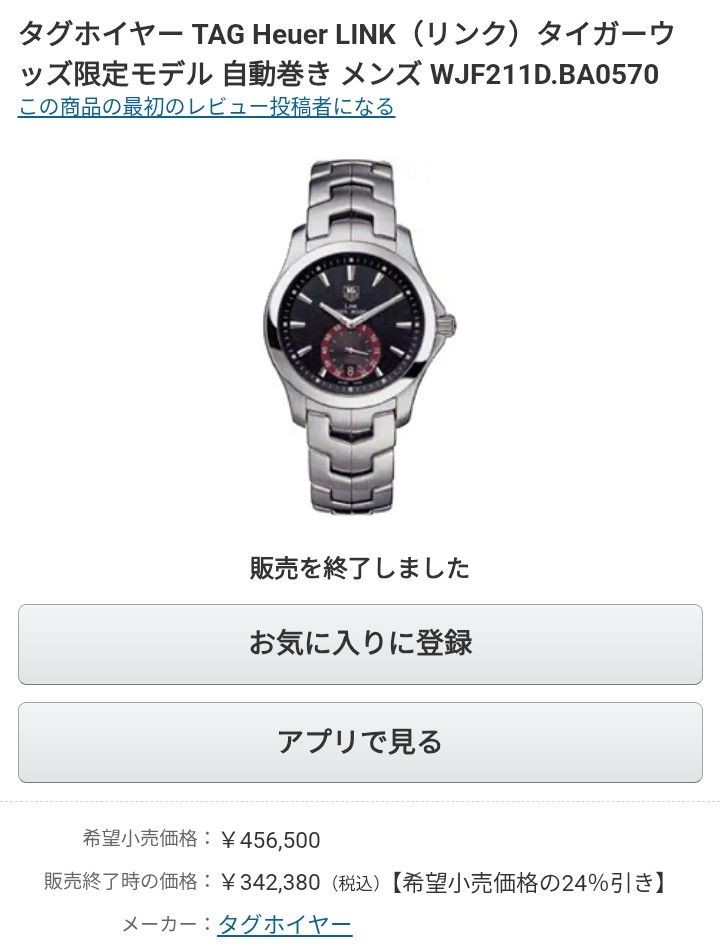Select the product title heading text

pyautogui.click(x=347, y=54)
